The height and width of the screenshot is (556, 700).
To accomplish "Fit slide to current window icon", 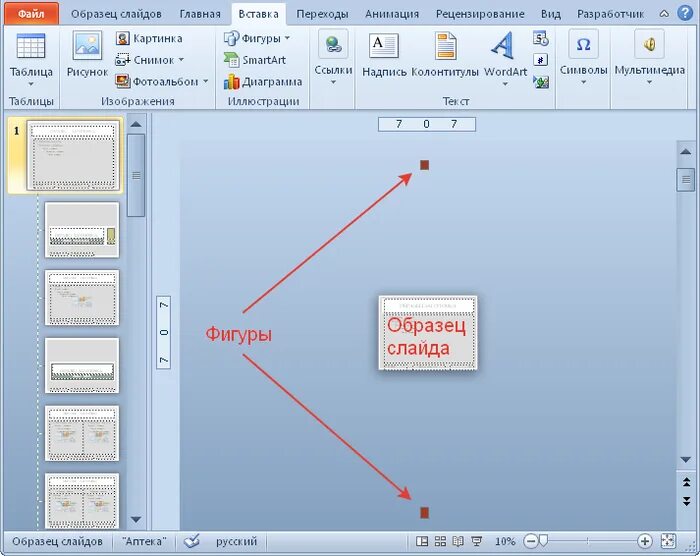I will [x=668, y=541].
